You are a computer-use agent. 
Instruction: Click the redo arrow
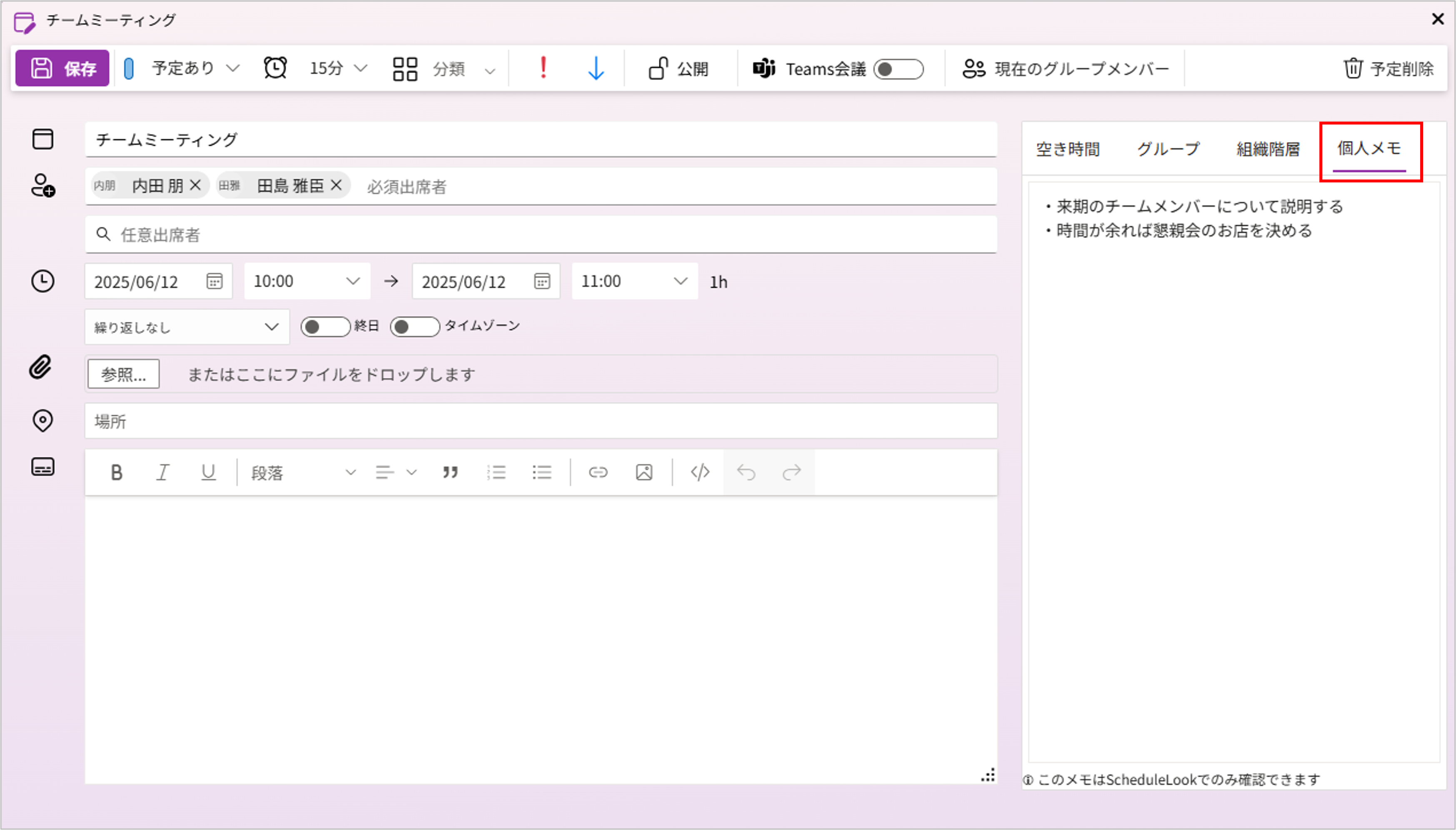tap(792, 473)
